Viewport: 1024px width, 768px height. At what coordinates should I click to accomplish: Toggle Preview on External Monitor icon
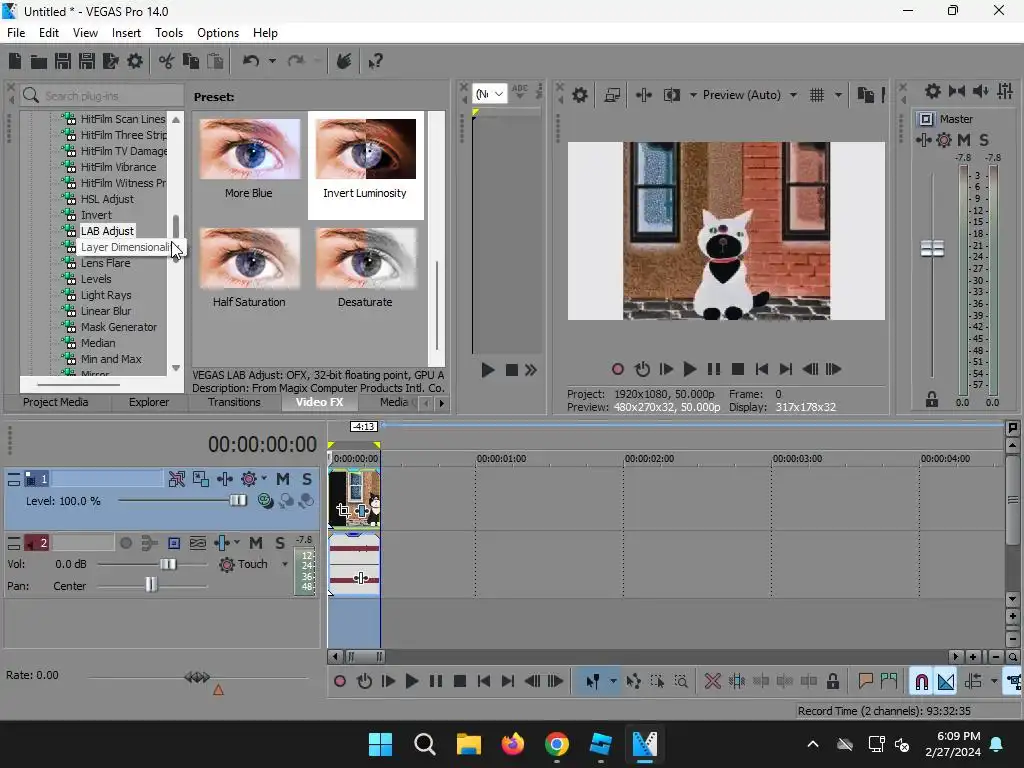[612, 95]
